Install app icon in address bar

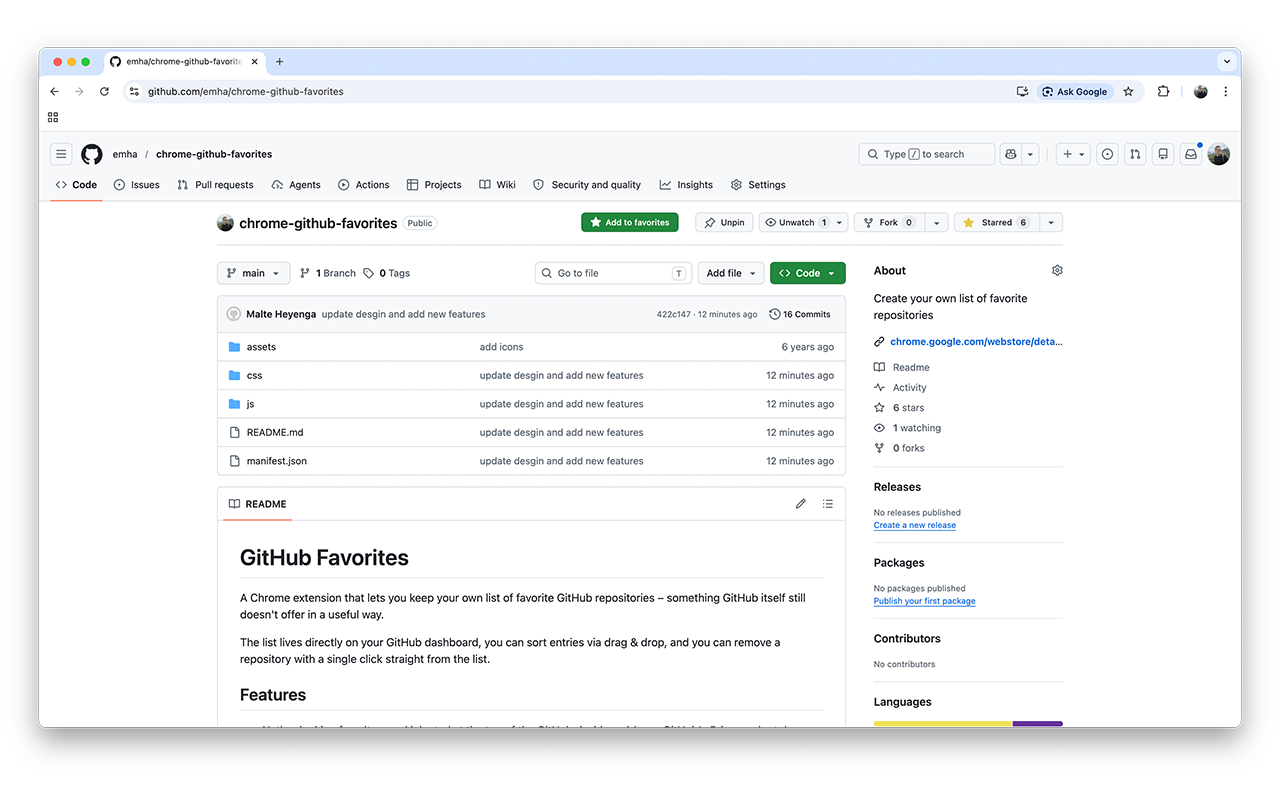tap(1022, 91)
